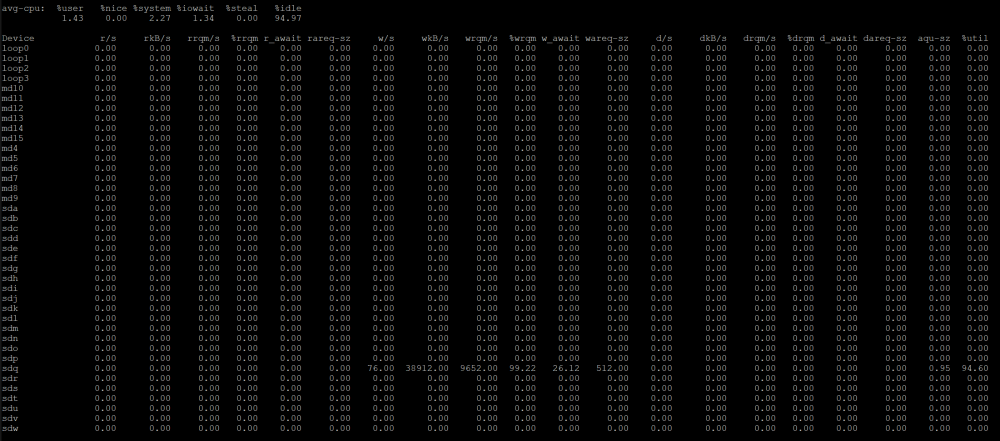1000x441 pixels.
Task: Click the drqm/s column header
Action: click(x=760, y=38)
